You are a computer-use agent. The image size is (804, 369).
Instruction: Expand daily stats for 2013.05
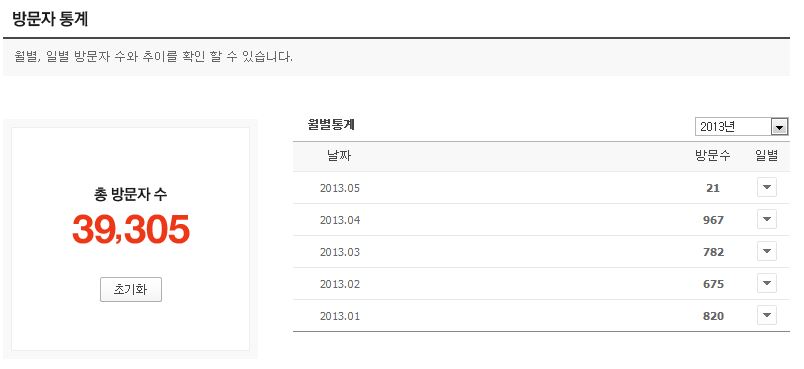(x=767, y=188)
